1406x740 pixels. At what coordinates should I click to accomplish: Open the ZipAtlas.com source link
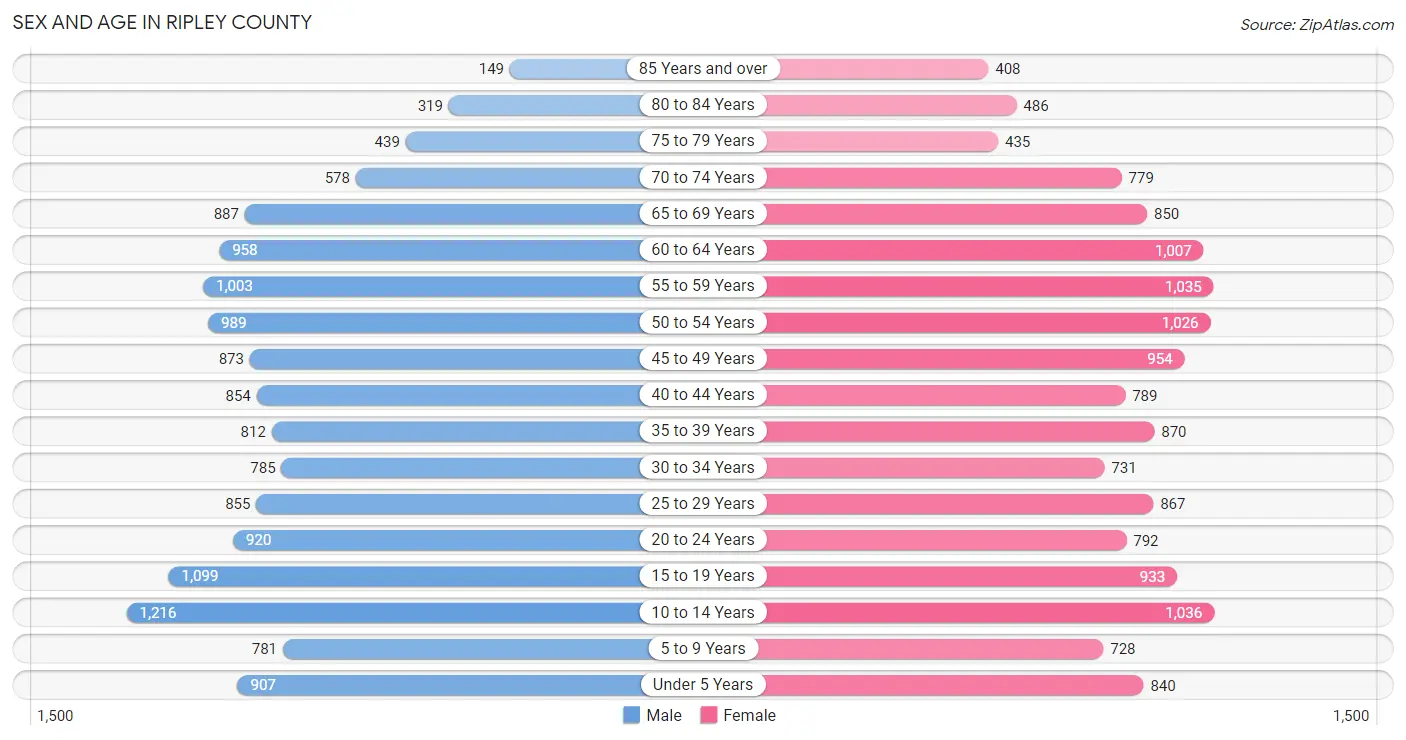click(x=1317, y=25)
